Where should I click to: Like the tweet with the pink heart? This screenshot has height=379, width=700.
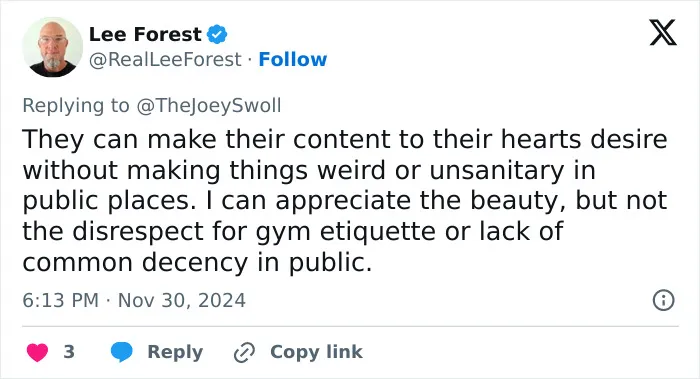pos(37,352)
